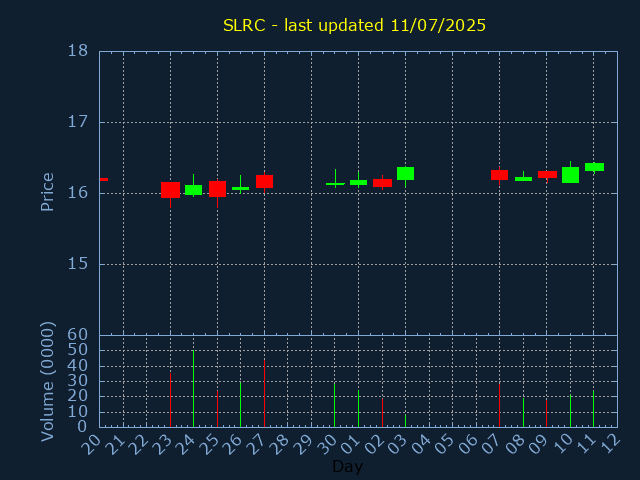Click the day 21 tick label
This screenshot has height=480, width=640.
tap(115, 444)
